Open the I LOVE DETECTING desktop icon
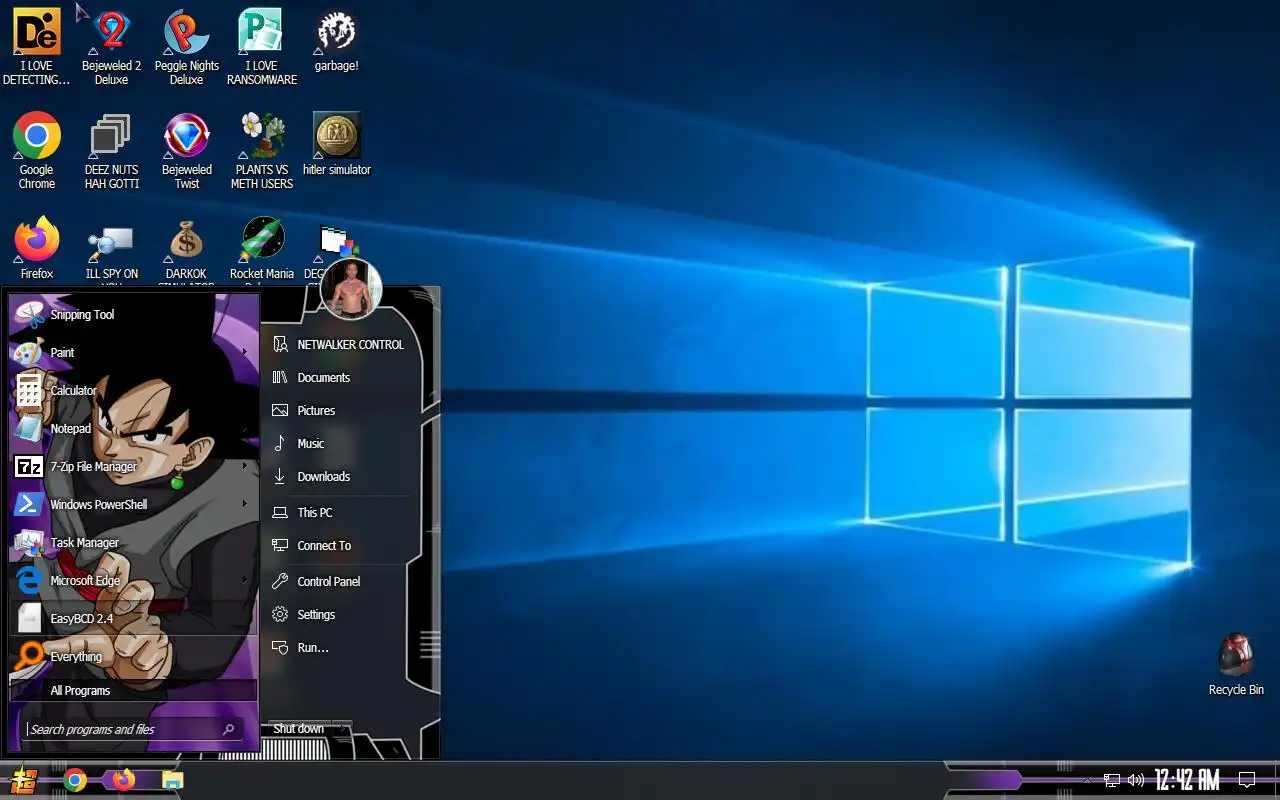1280x800 pixels. pos(37,47)
